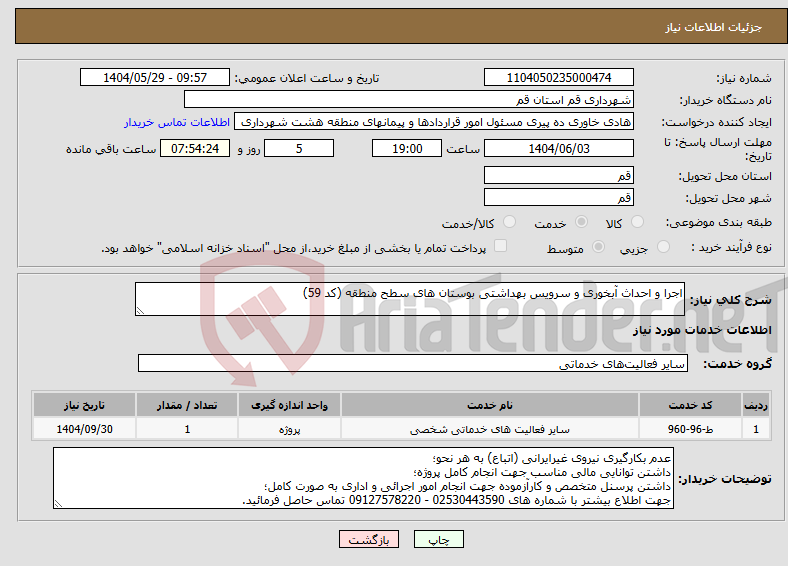Click the نام خدمت column header
788x566 pixels.
[x=489, y=405]
